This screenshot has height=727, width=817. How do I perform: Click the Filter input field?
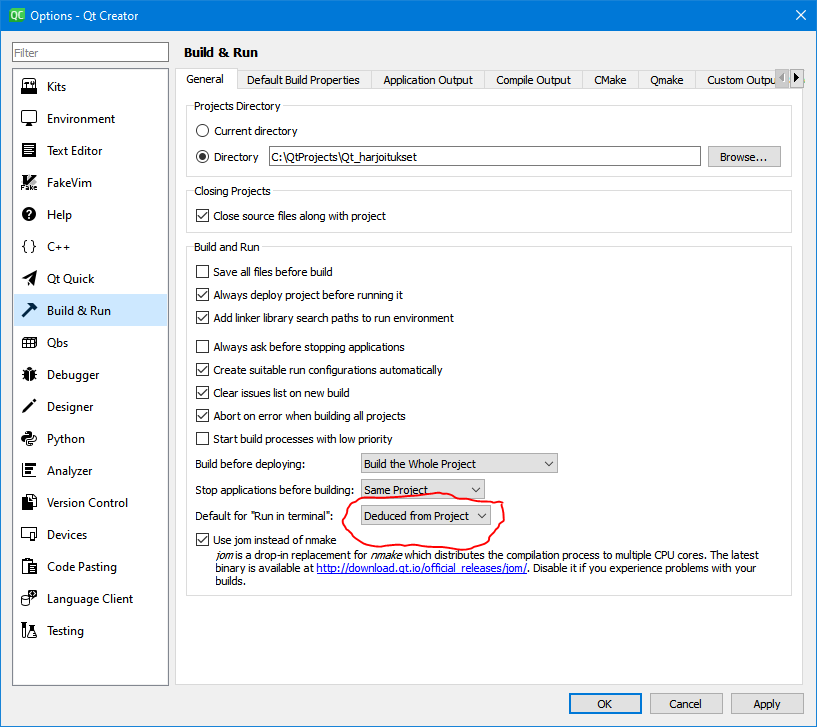[91, 53]
